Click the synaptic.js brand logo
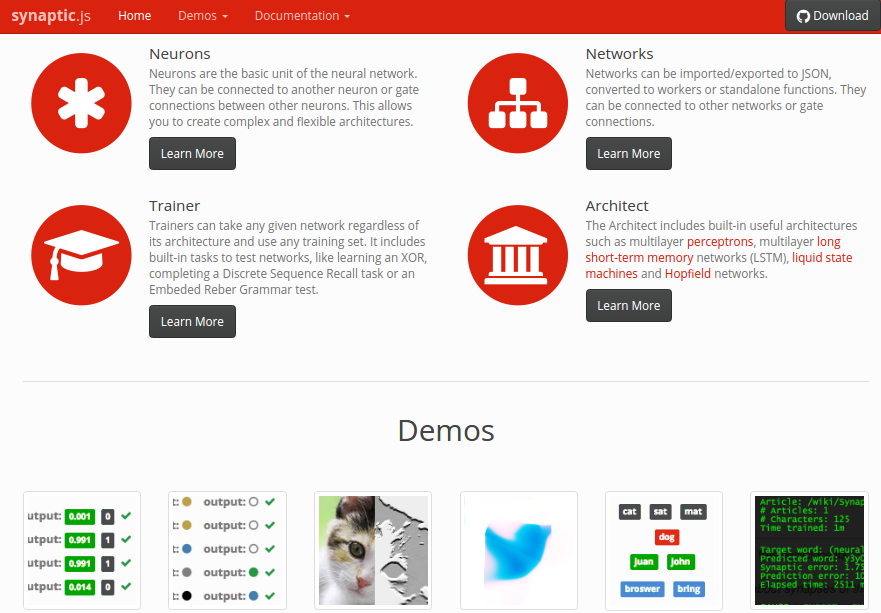This screenshot has height=613, width=881. coord(51,16)
